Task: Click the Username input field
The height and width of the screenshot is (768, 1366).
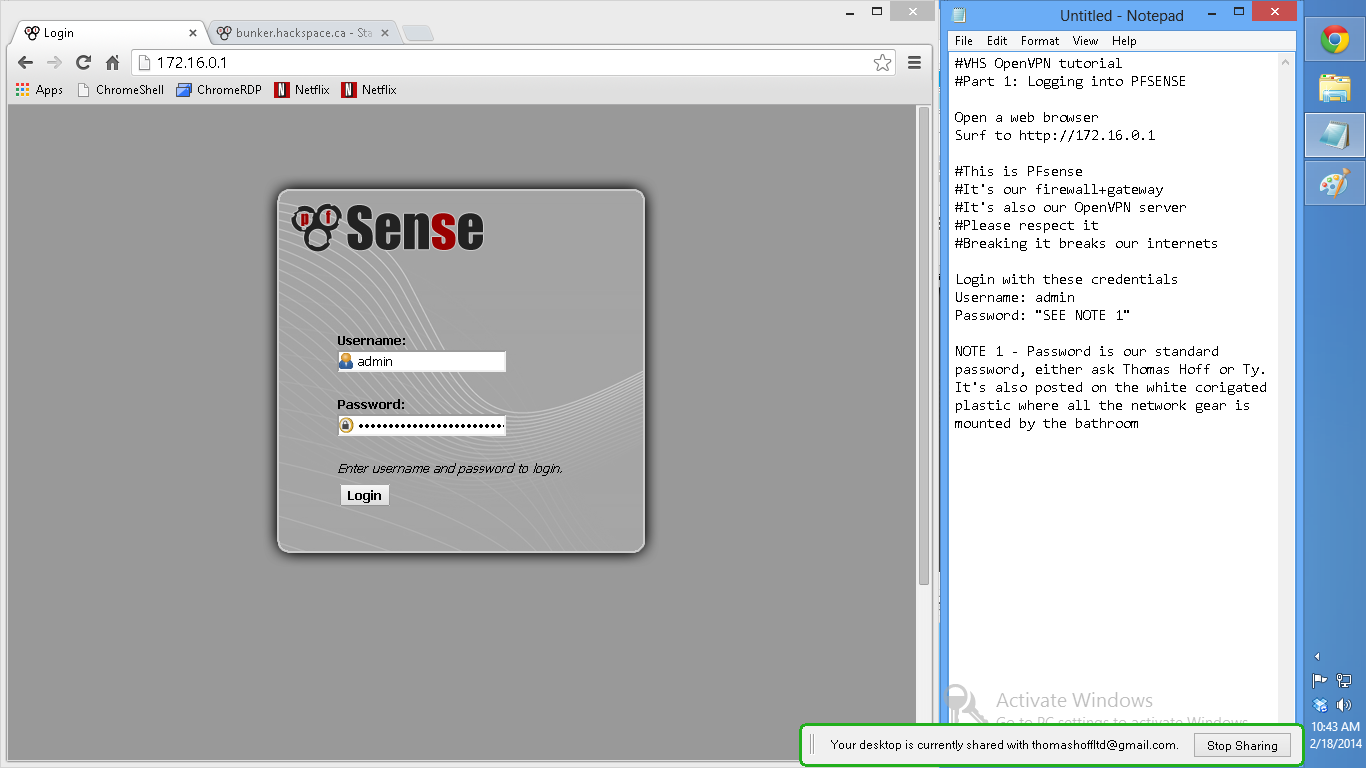Action: click(430, 362)
